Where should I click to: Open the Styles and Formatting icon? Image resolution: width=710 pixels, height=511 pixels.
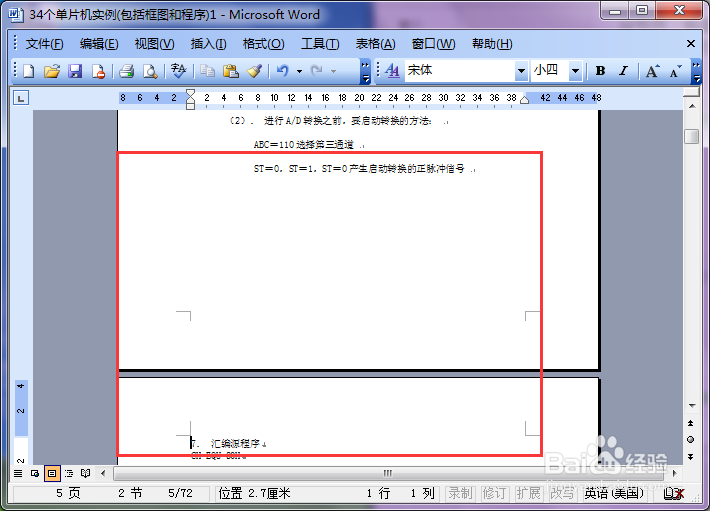392,71
